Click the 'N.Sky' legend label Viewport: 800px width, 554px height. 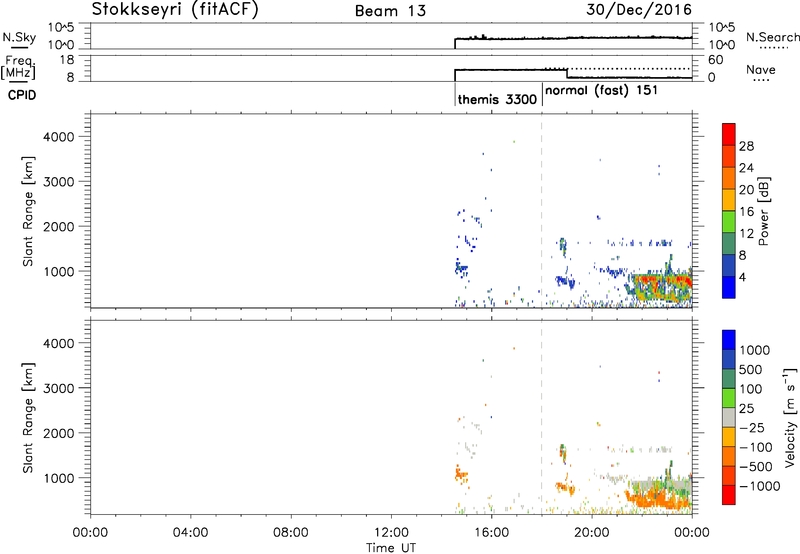click(19, 38)
